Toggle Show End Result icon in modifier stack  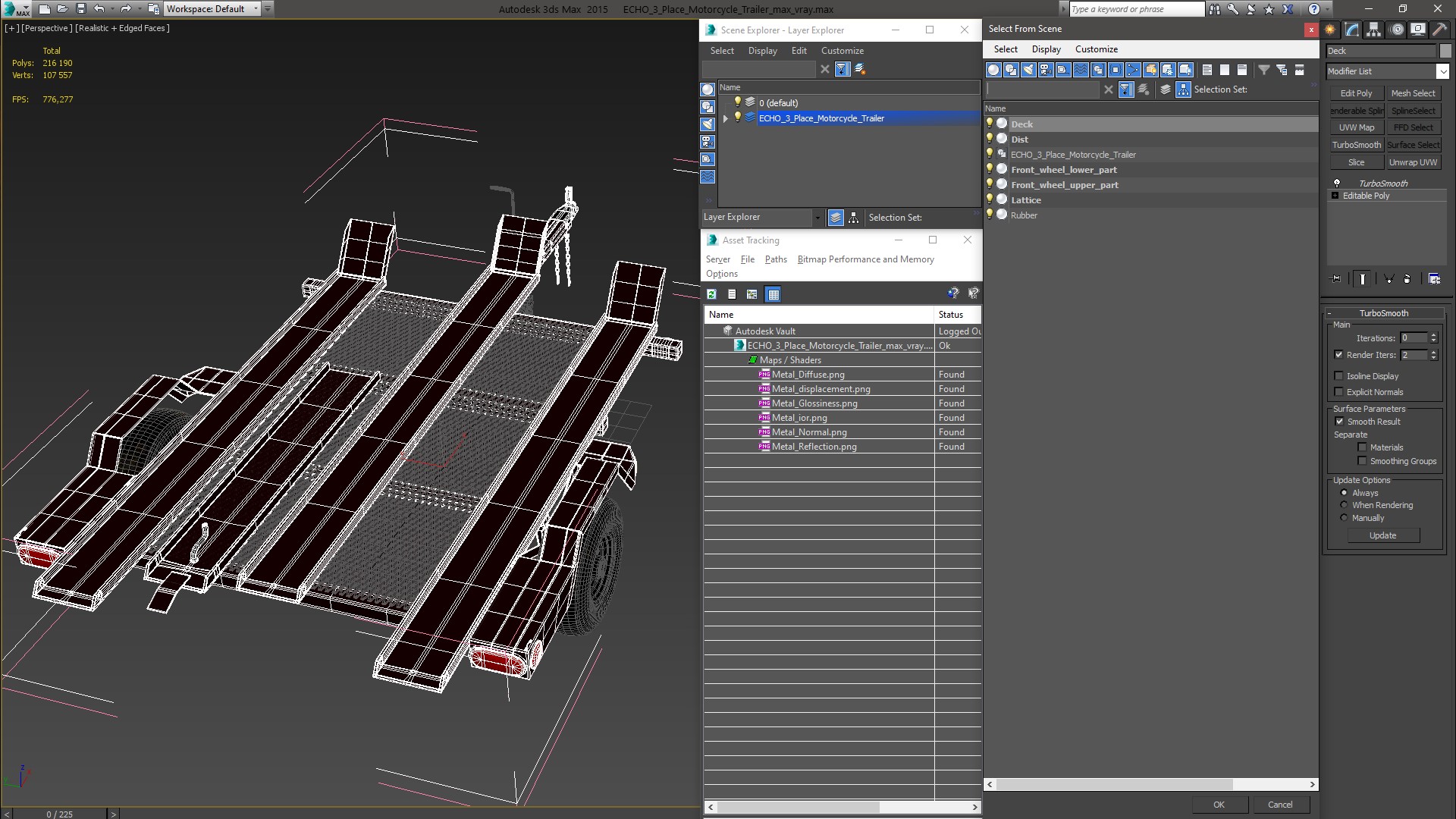1363,279
